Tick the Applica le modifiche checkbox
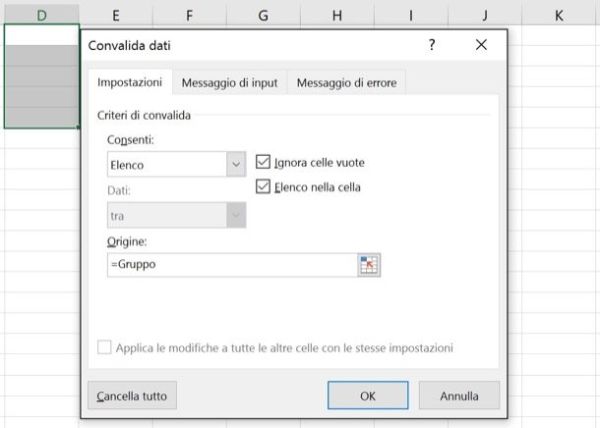The height and width of the screenshot is (428, 600). (x=105, y=348)
